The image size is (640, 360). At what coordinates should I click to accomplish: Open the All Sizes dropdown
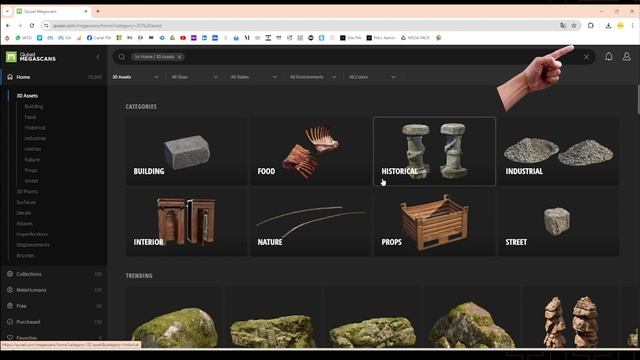[x=194, y=77]
